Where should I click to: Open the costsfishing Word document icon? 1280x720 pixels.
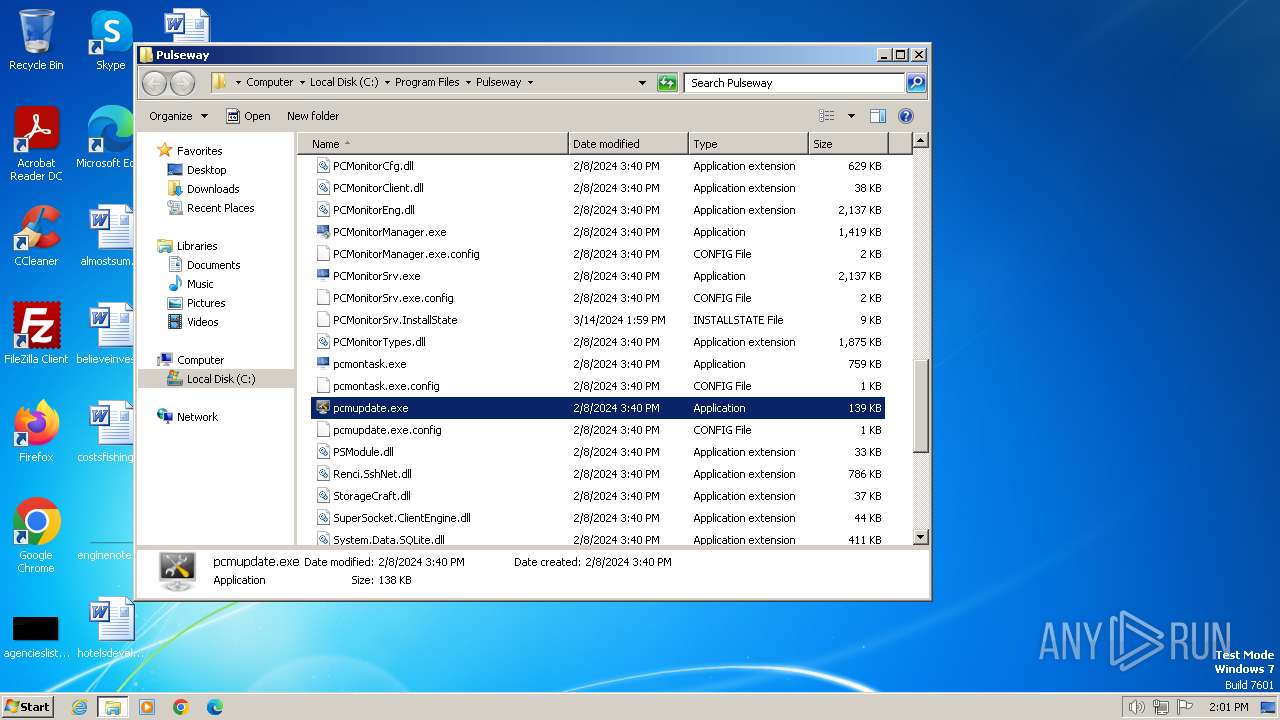[105, 432]
